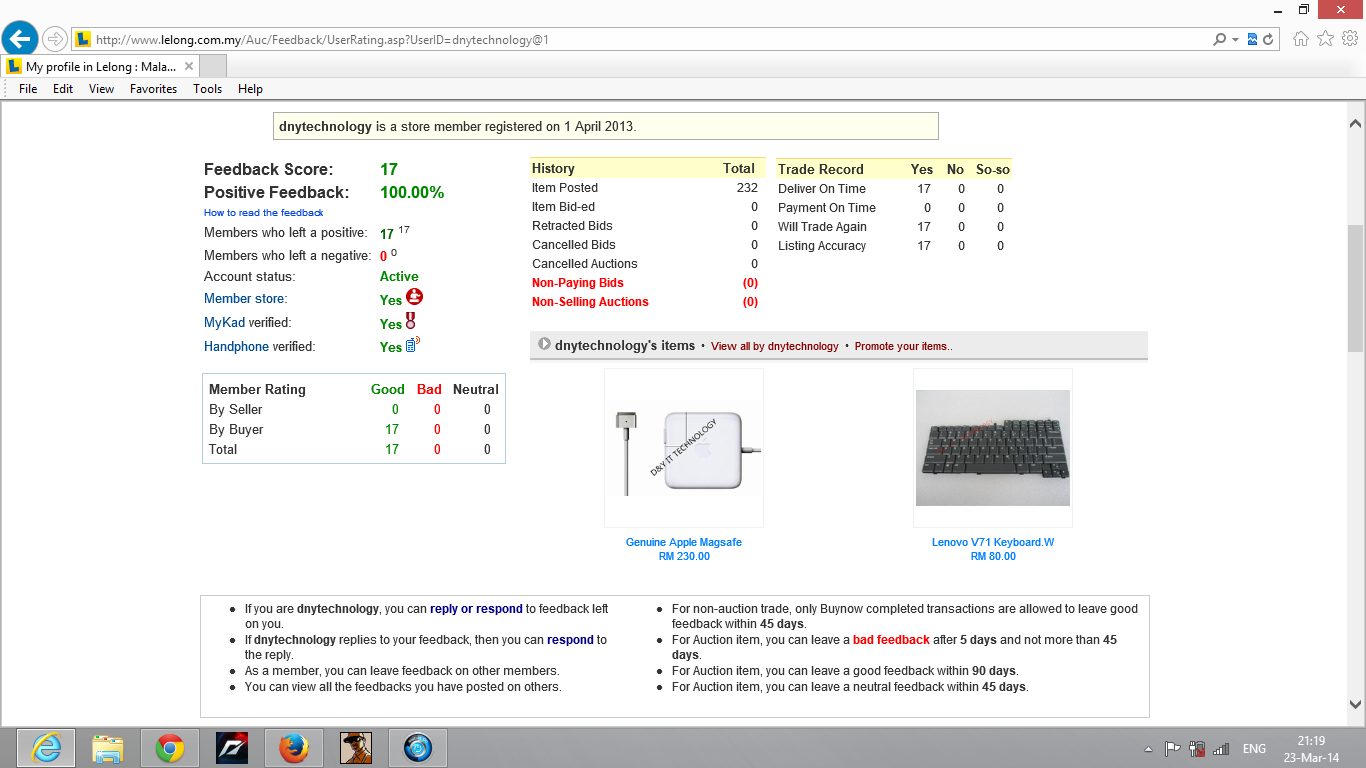Click the browser Forward arrow button
Screen dimensions: 1366x768
pos(54,39)
